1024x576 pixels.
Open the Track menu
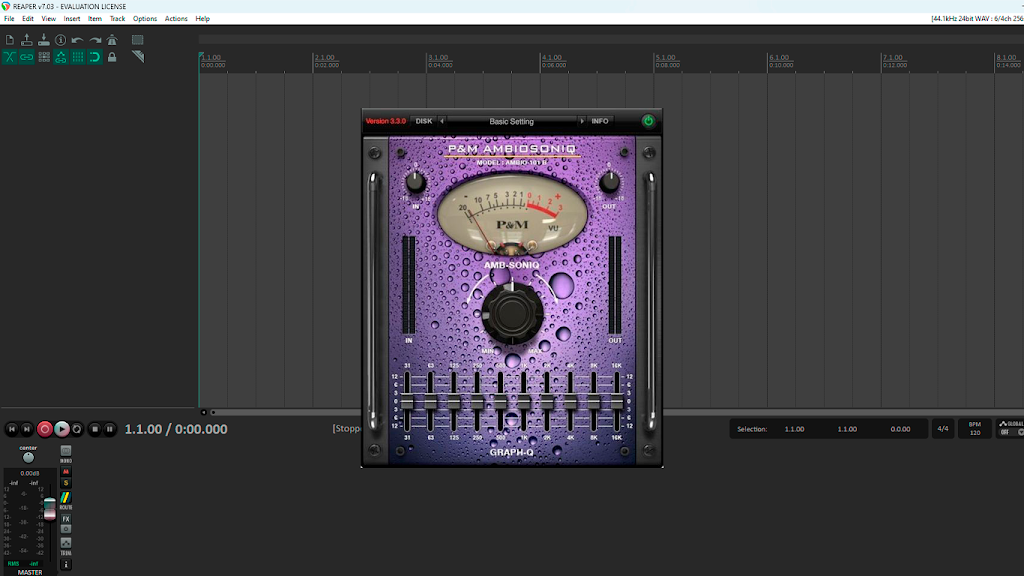click(117, 18)
